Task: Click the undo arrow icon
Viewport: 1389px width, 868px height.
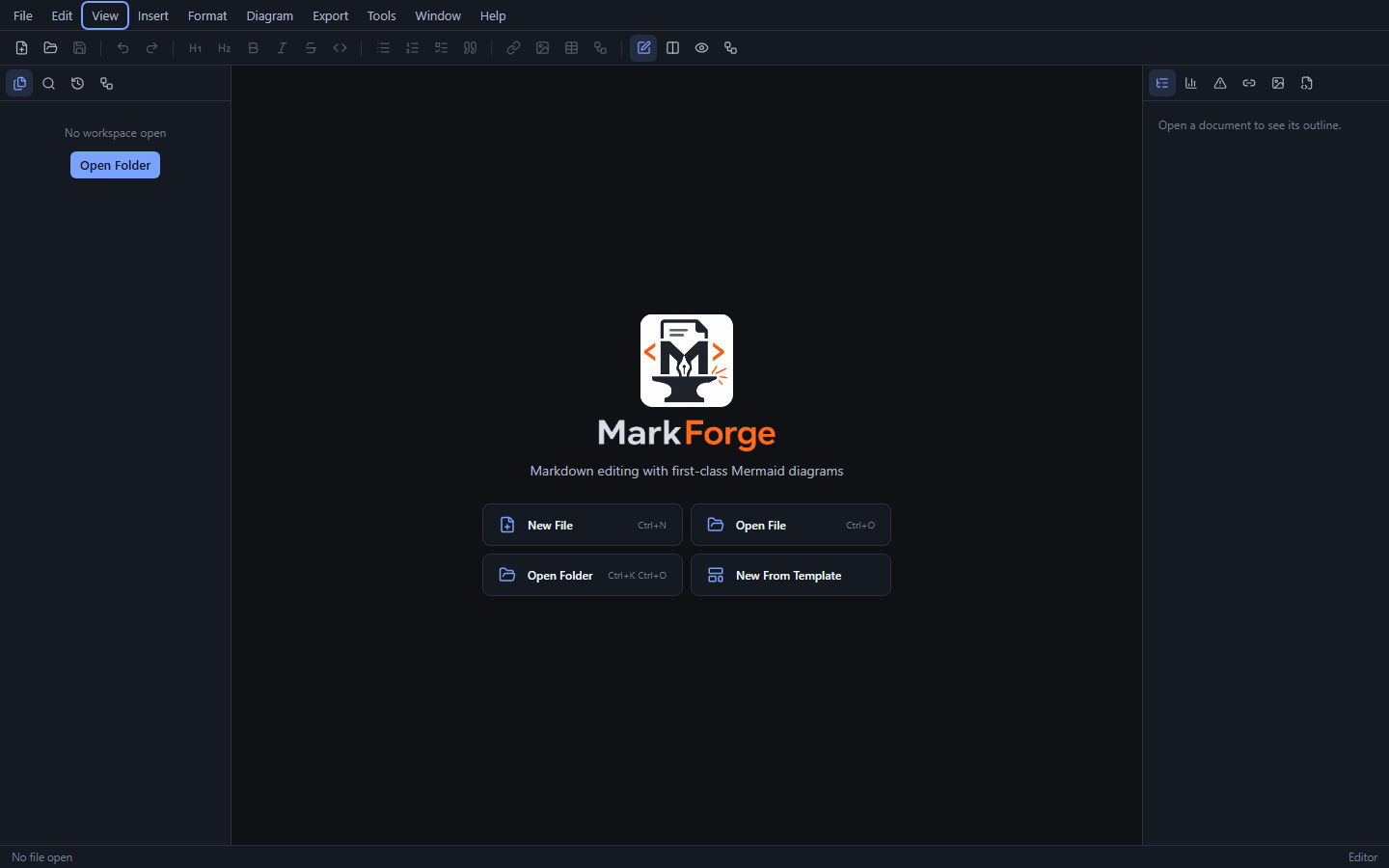Action: click(123, 48)
